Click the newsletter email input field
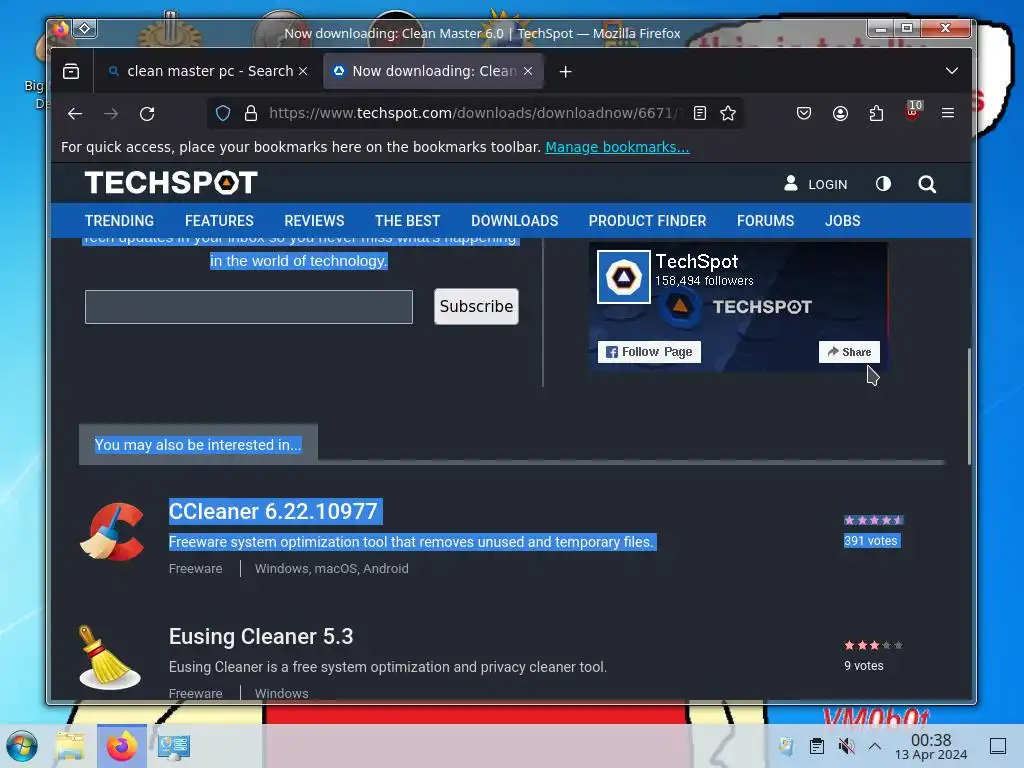The height and width of the screenshot is (768, 1024). point(249,307)
